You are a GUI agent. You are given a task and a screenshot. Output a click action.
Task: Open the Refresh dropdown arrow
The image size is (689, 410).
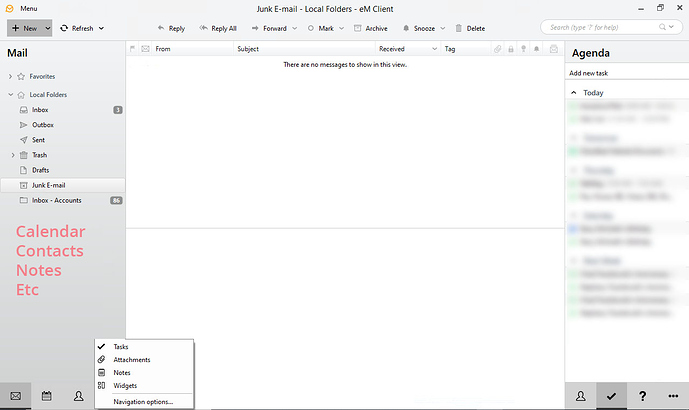(102, 28)
